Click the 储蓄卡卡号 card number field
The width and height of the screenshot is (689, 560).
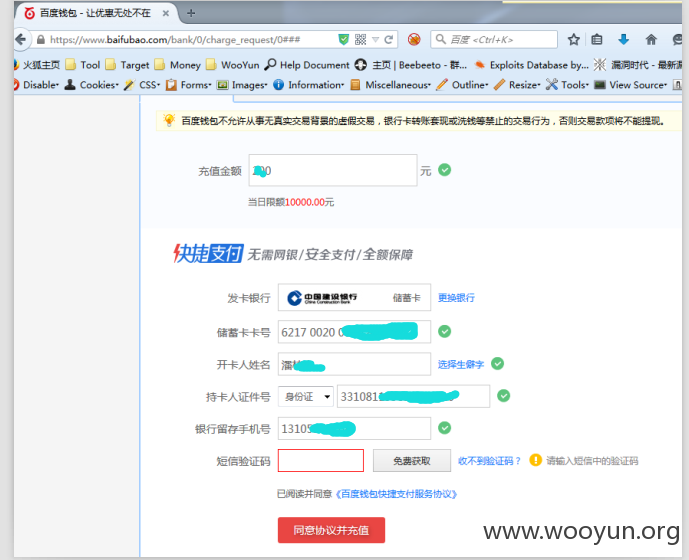point(354,332)
